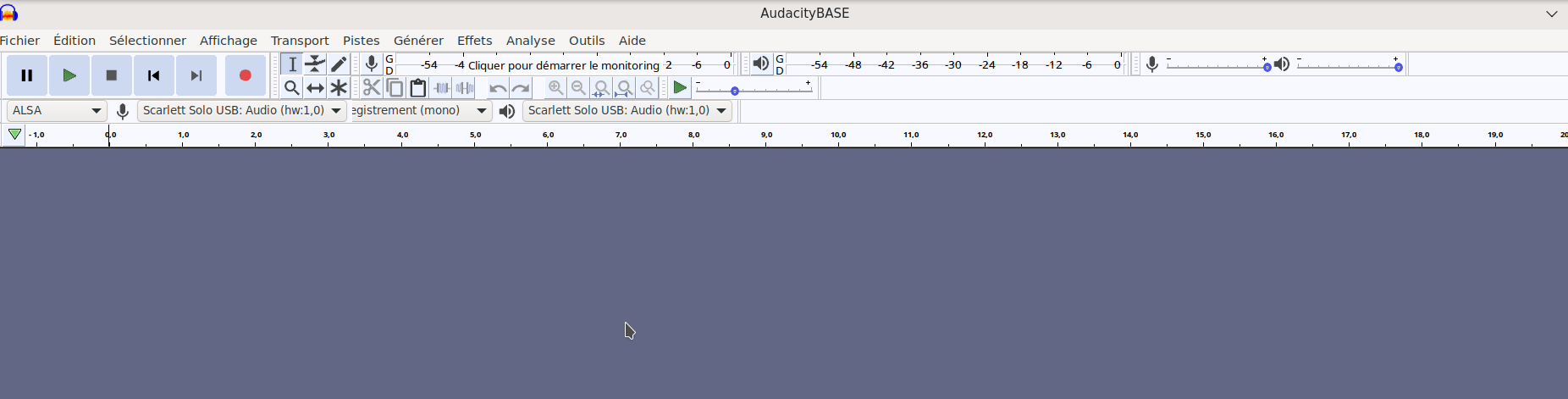Click the Paste clipboard icon
The width and height of the screenshot is (1568, 399).
[x=418, y=87]
